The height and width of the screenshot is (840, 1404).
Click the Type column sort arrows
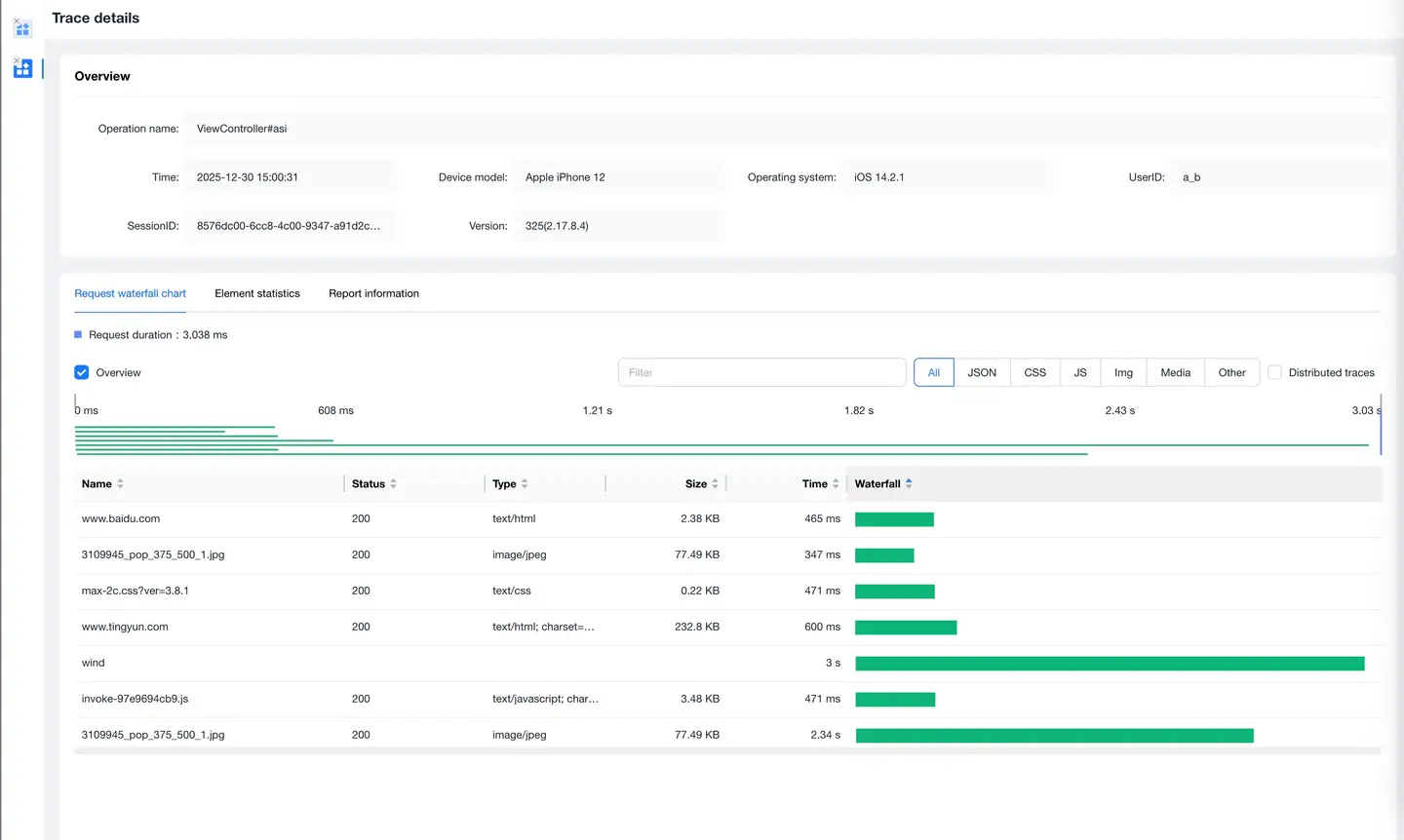coord(525,484)
